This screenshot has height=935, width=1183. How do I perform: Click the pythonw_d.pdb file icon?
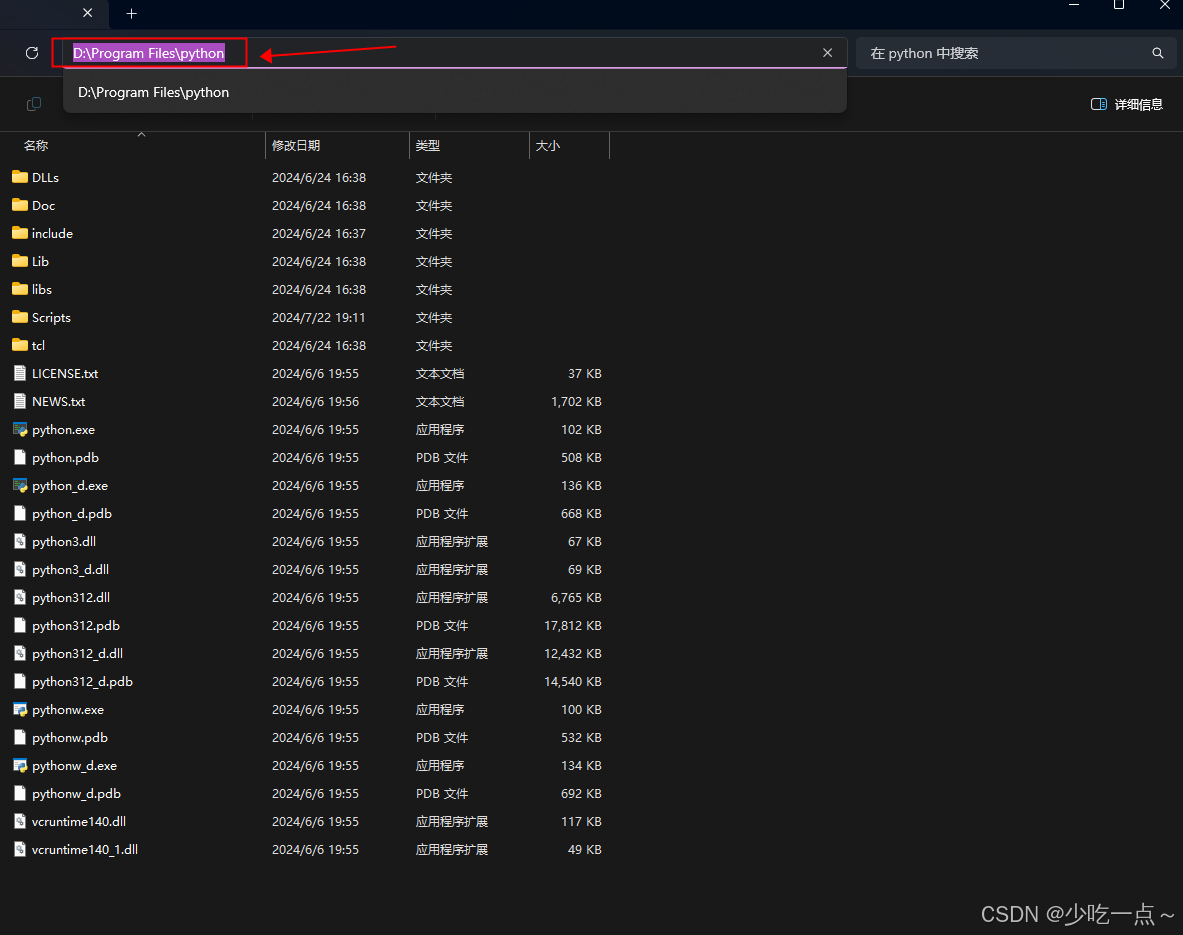coord(20,793)
